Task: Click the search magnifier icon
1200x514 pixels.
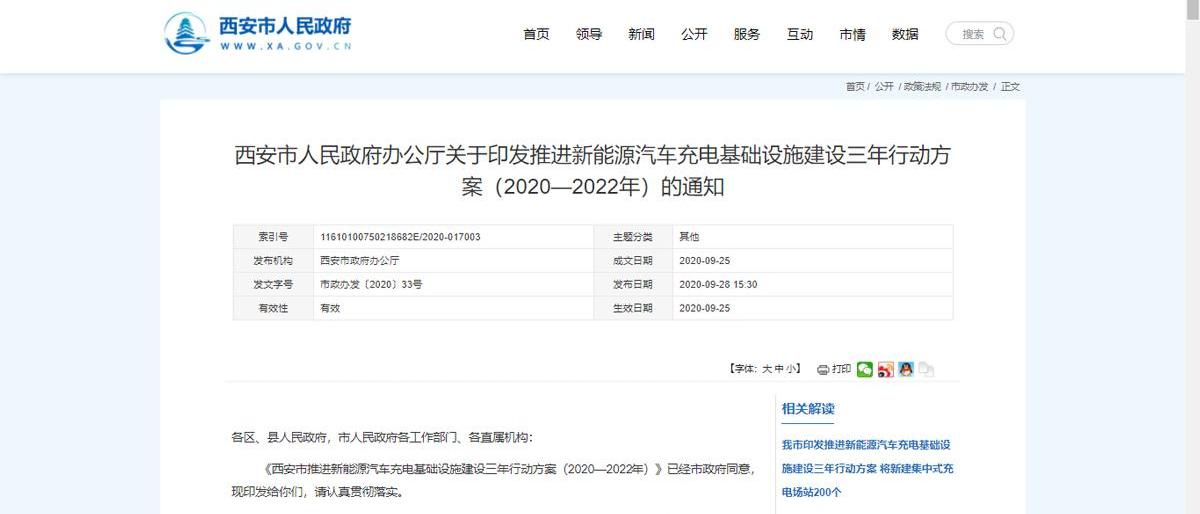Action: 1001,34
